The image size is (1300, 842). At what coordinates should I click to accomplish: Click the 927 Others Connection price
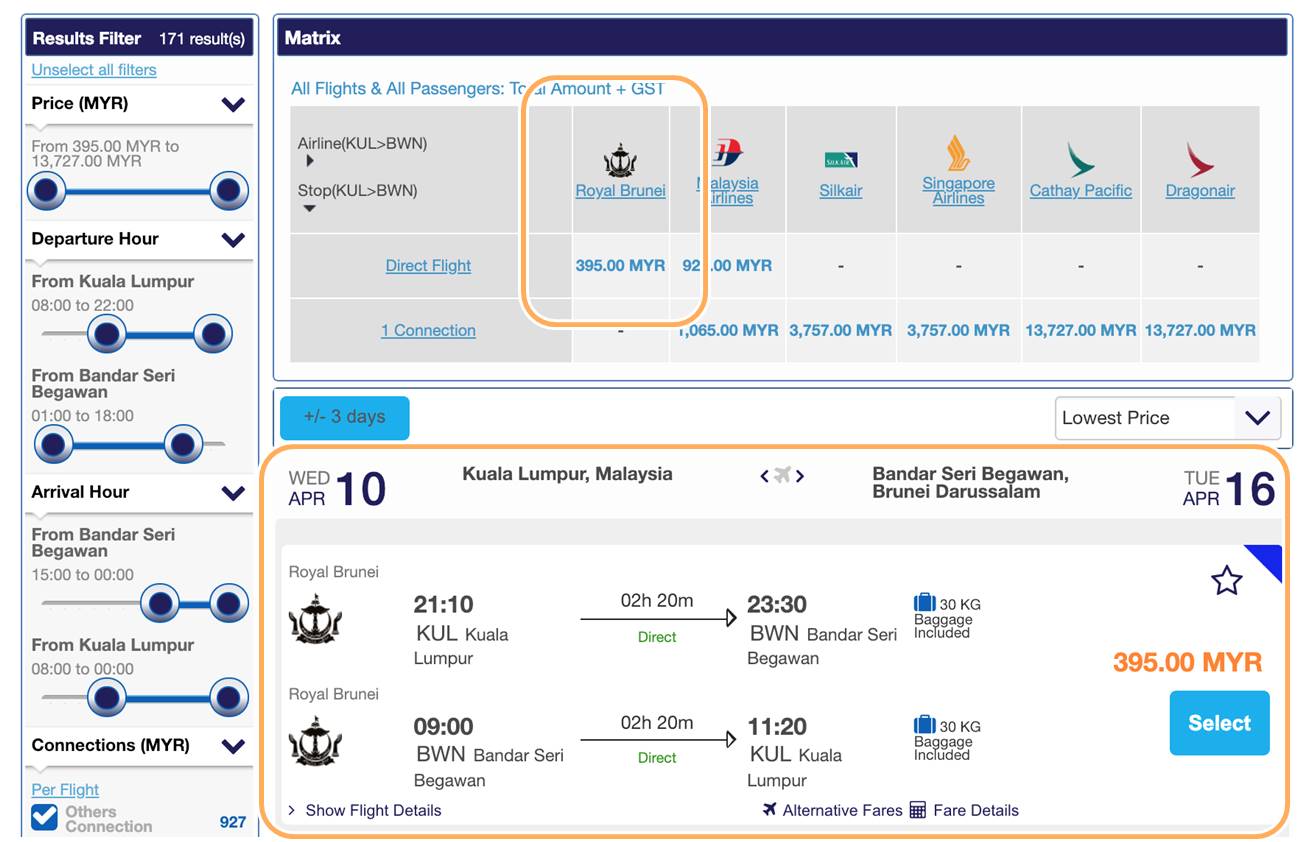[x=233, y=822]
